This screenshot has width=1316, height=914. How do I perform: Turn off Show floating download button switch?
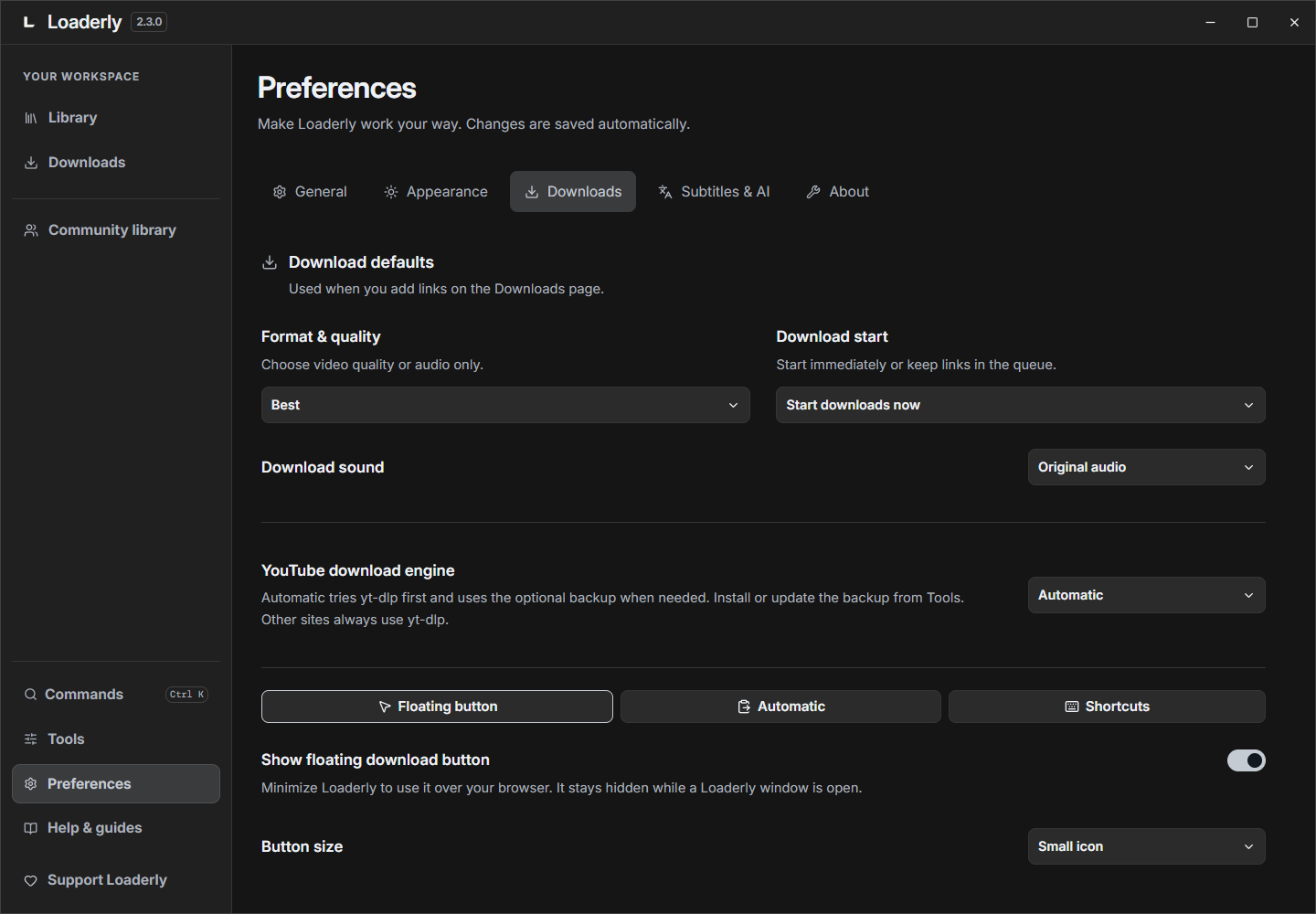(1247, 760)
